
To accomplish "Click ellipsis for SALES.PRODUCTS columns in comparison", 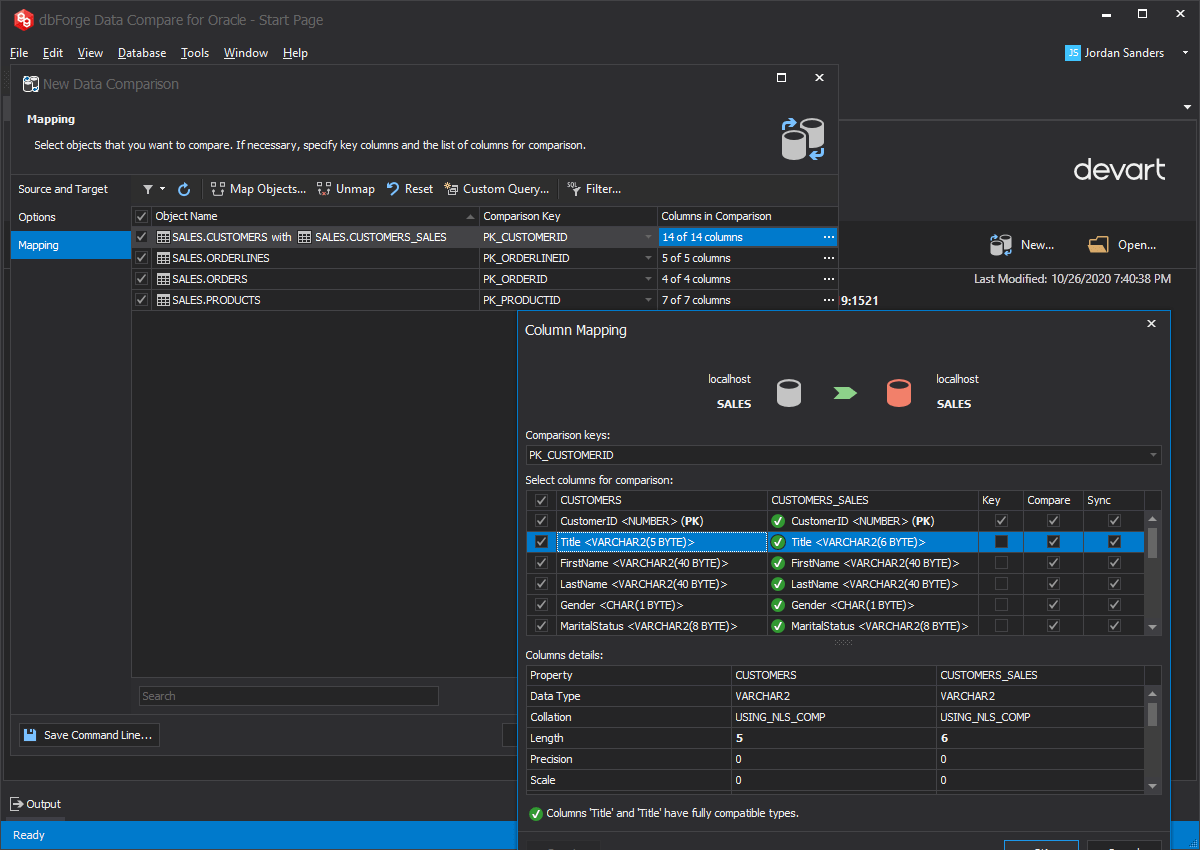I will 828,300.
